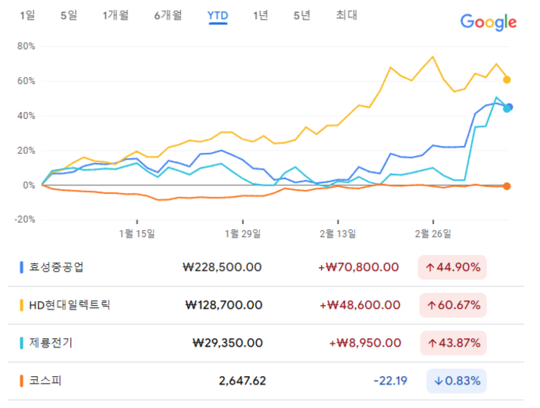
Task: Click the 1월 29일 axis label
Action: click(243, 234)
